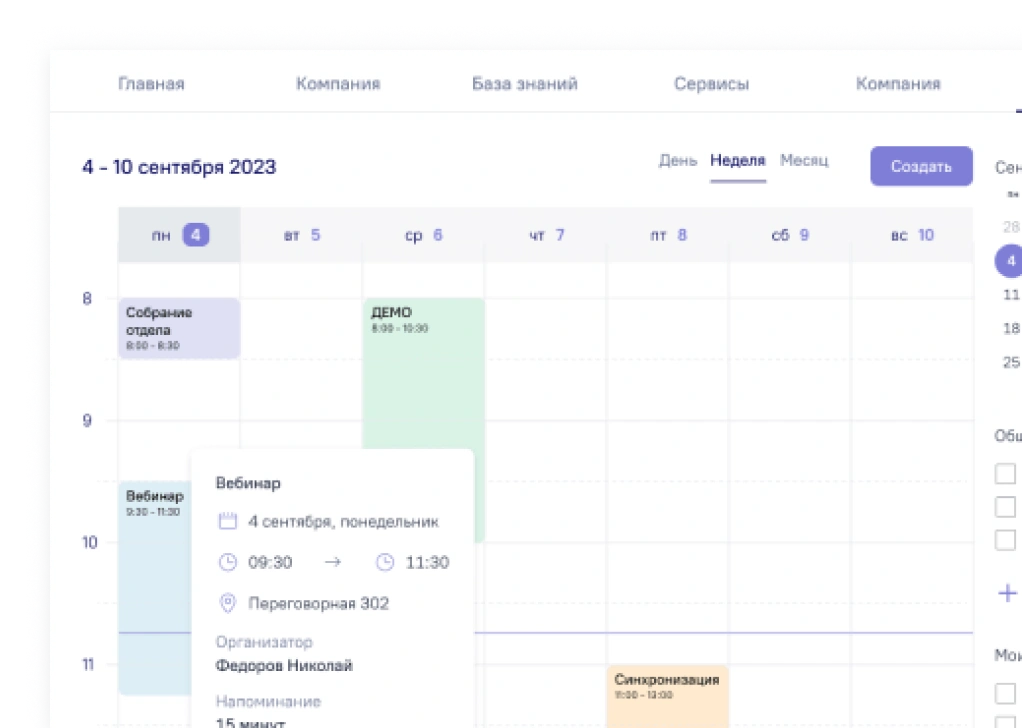Click the calendar icon beside 4 сентября, понедельник
This screenshot has width=1022, height=728.
pyautogui.click(x=227, y=521)
